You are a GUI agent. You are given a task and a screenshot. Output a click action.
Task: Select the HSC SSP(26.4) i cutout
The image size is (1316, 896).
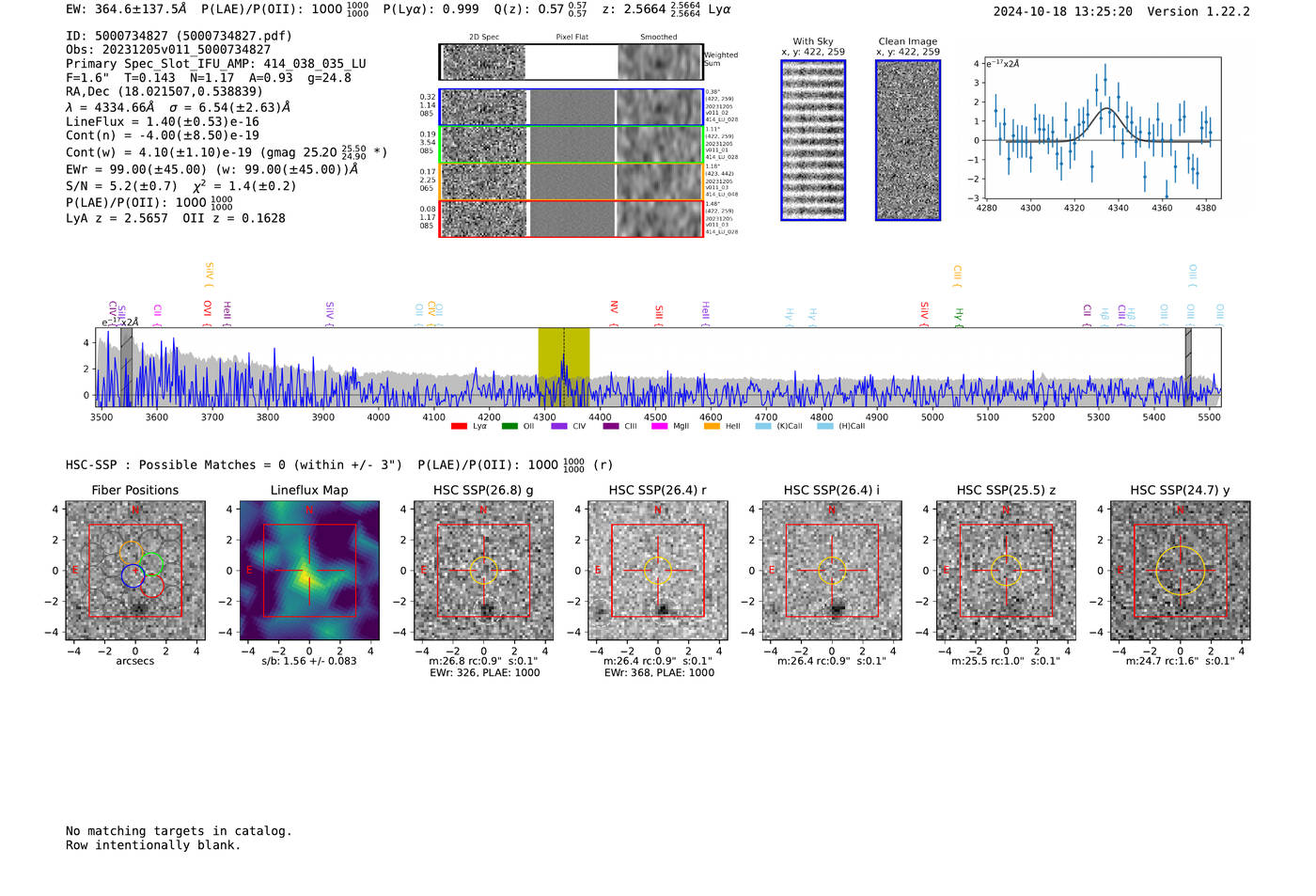(832, 570)
